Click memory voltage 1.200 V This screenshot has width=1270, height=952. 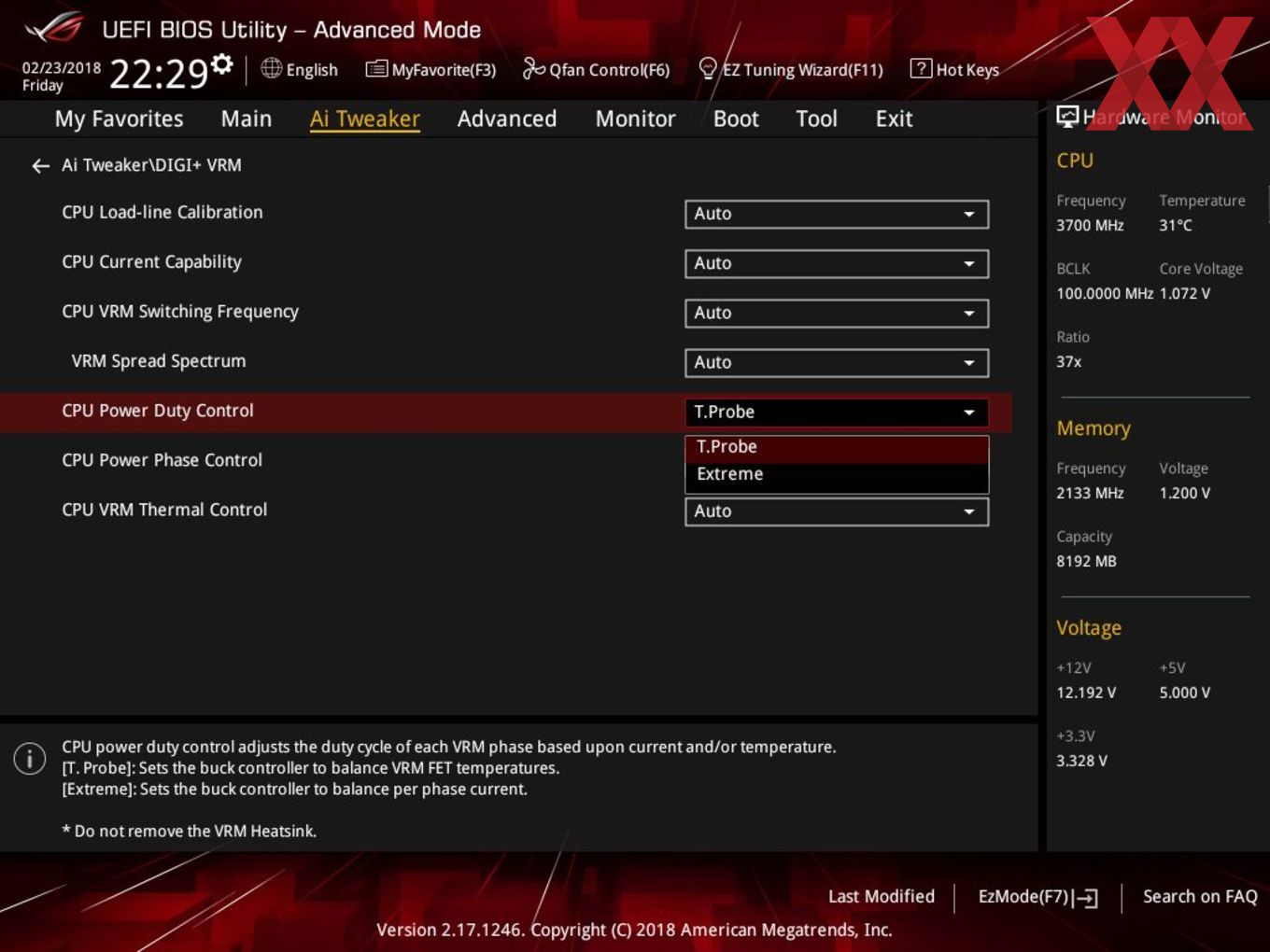click(1185, 493)
